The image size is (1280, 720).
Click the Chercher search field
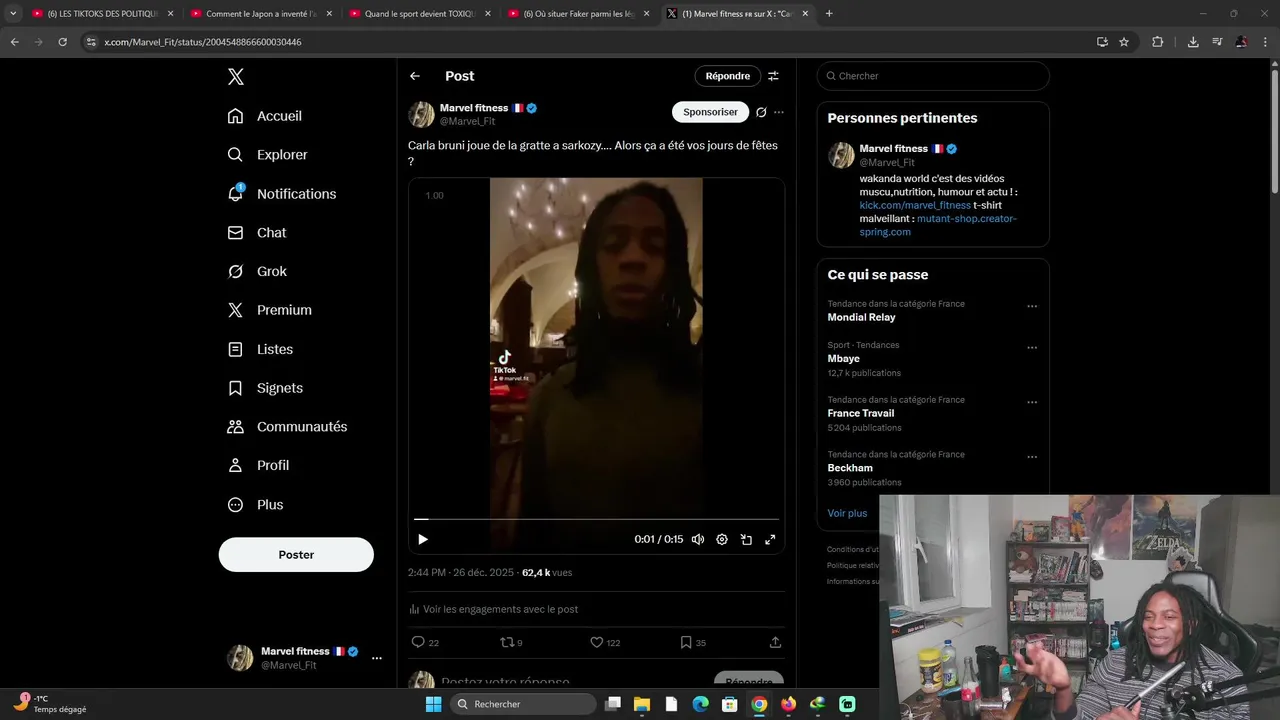[x=933, y=76]
